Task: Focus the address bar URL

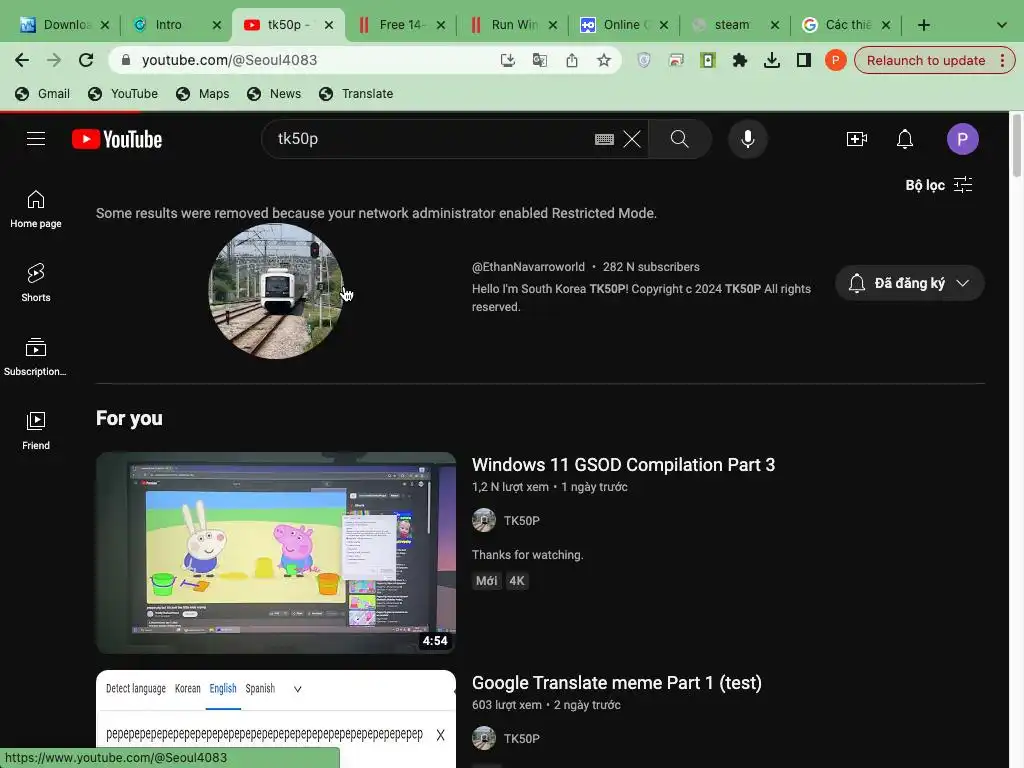Action: tap(229, 61)
